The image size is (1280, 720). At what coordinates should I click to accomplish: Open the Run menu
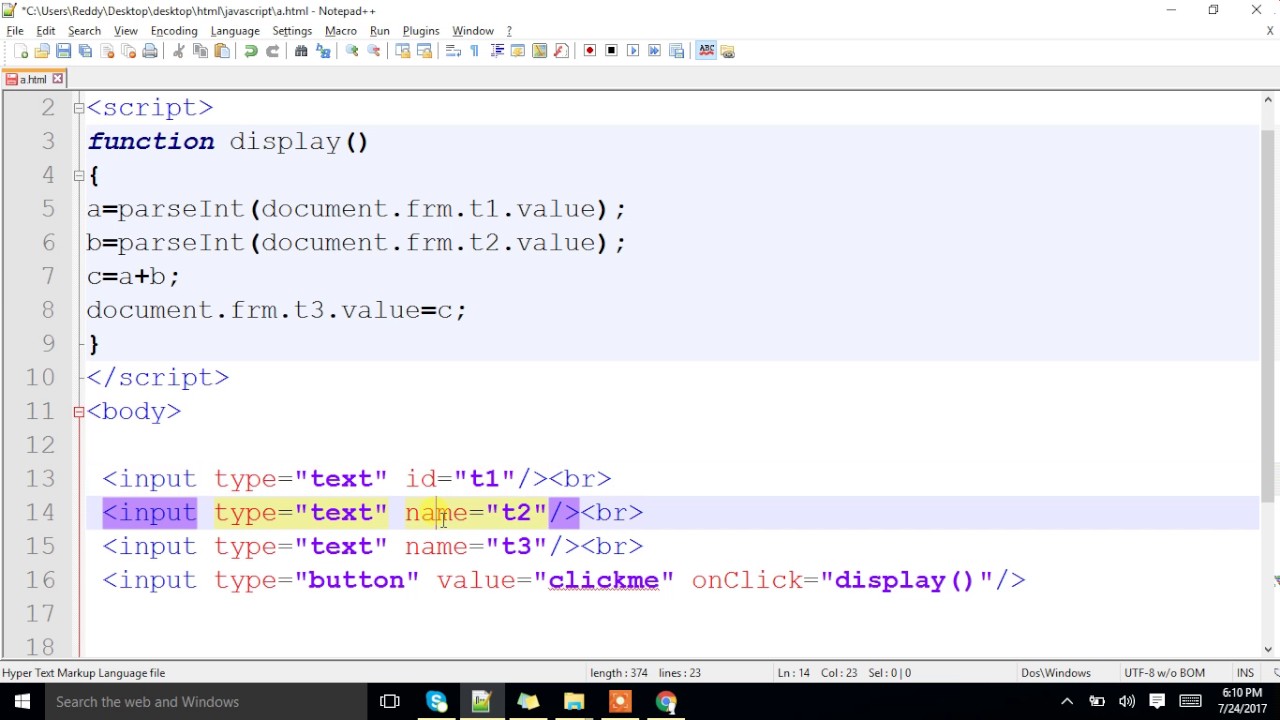[x=380, y=31]
